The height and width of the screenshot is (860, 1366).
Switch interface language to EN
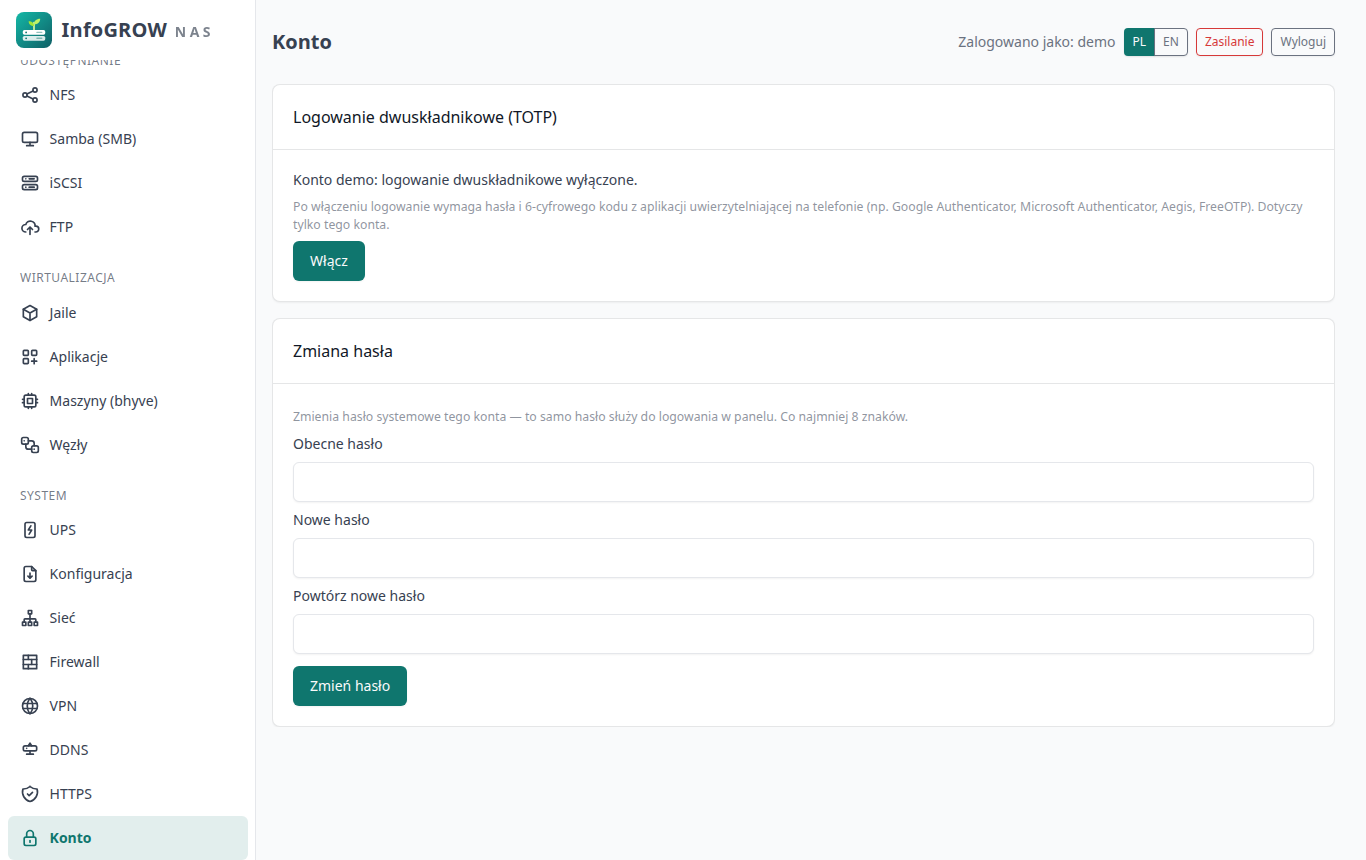(1171, 42)
